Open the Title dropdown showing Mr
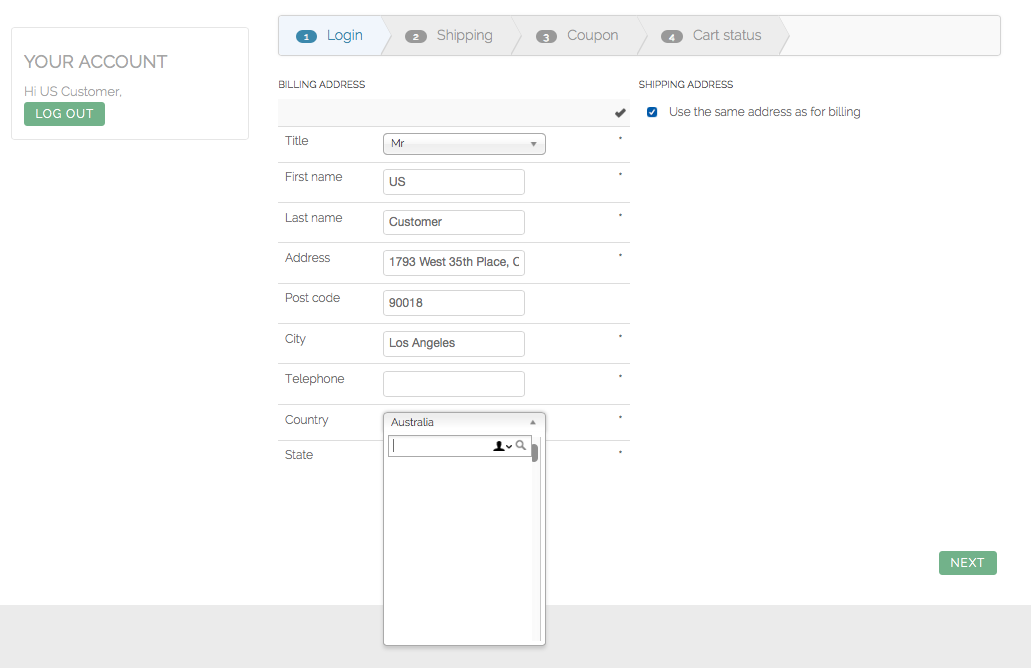The height and width of the screenshot is (668, 1031). click(x=464, y=144)
